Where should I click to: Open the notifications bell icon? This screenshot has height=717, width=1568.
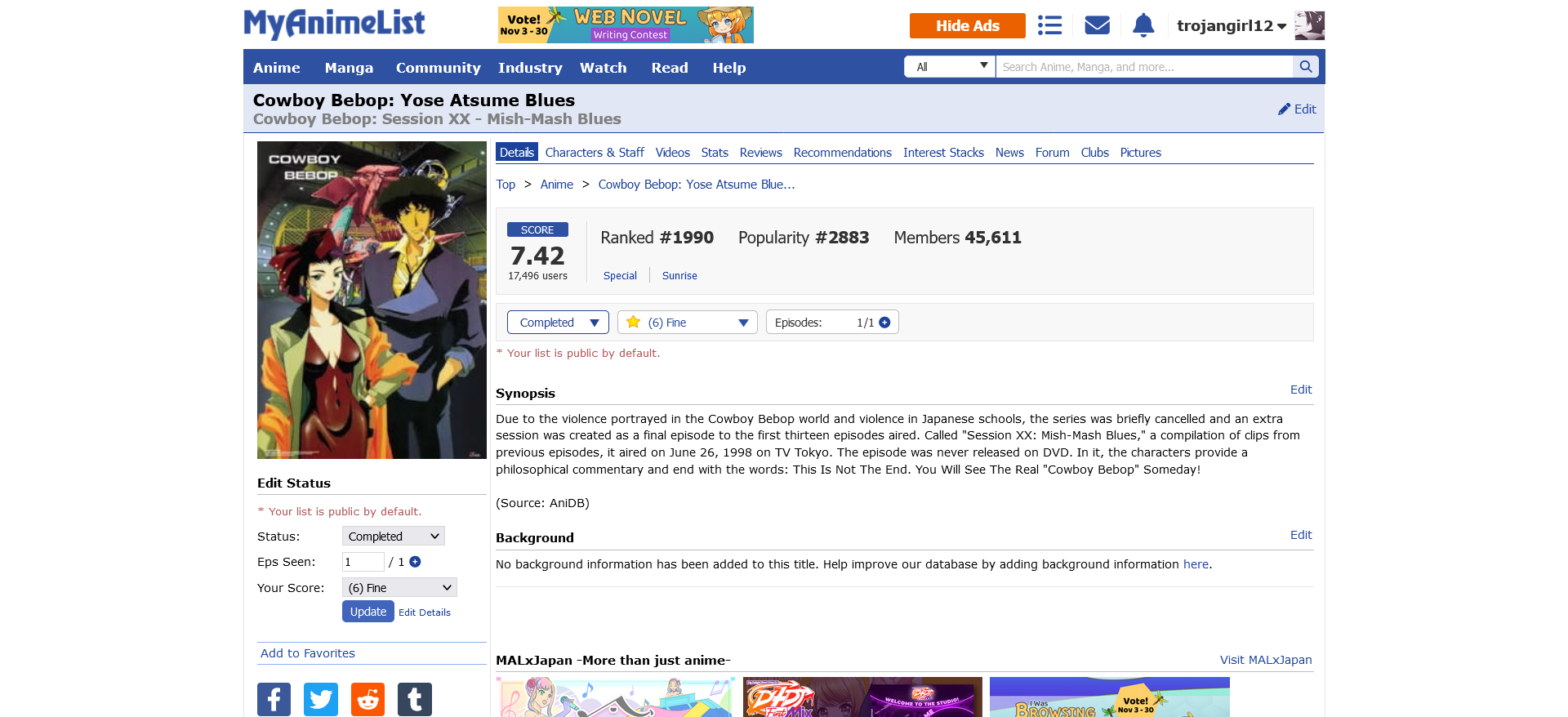click(x=1143, y=25)
